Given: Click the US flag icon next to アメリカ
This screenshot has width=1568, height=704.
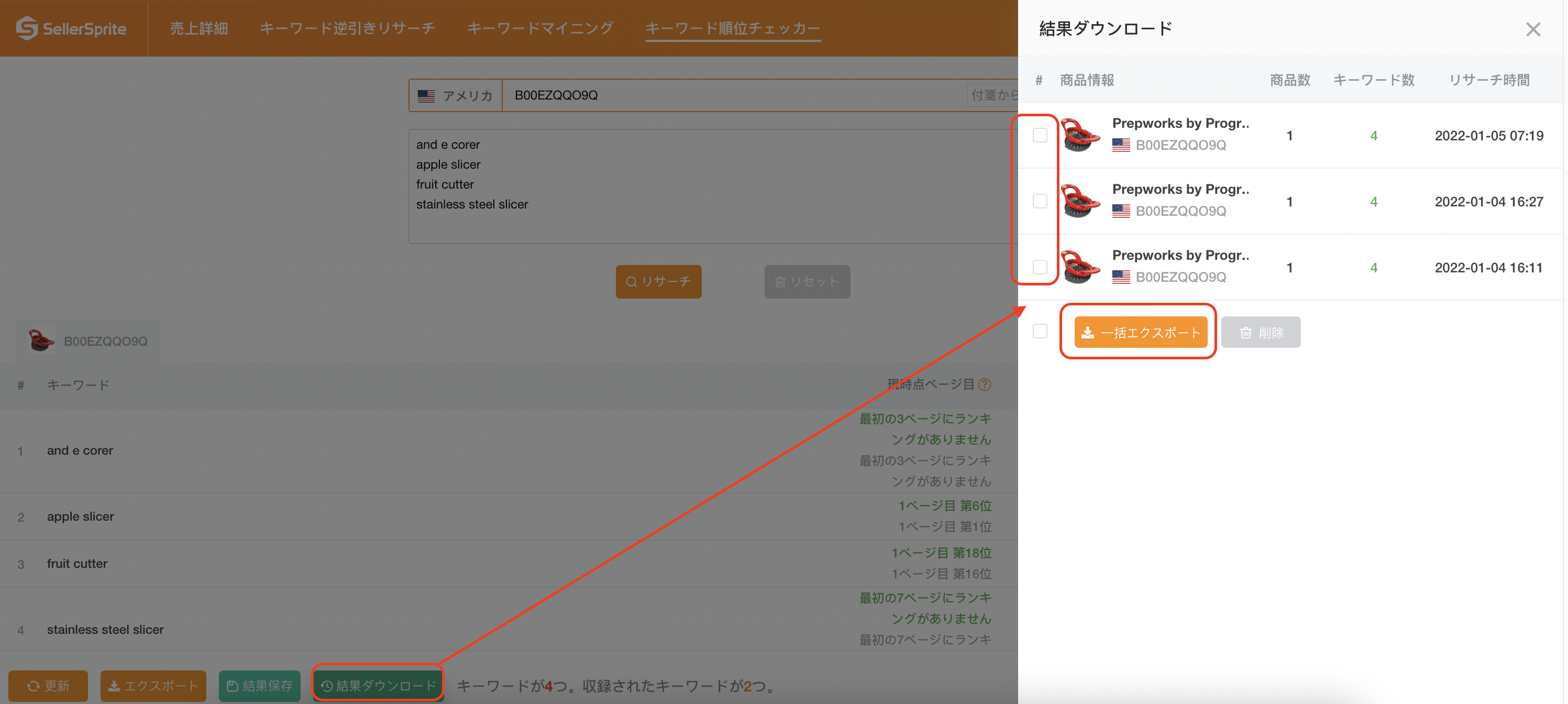Looking at the screenshot, I should click(x=426, y=96).
